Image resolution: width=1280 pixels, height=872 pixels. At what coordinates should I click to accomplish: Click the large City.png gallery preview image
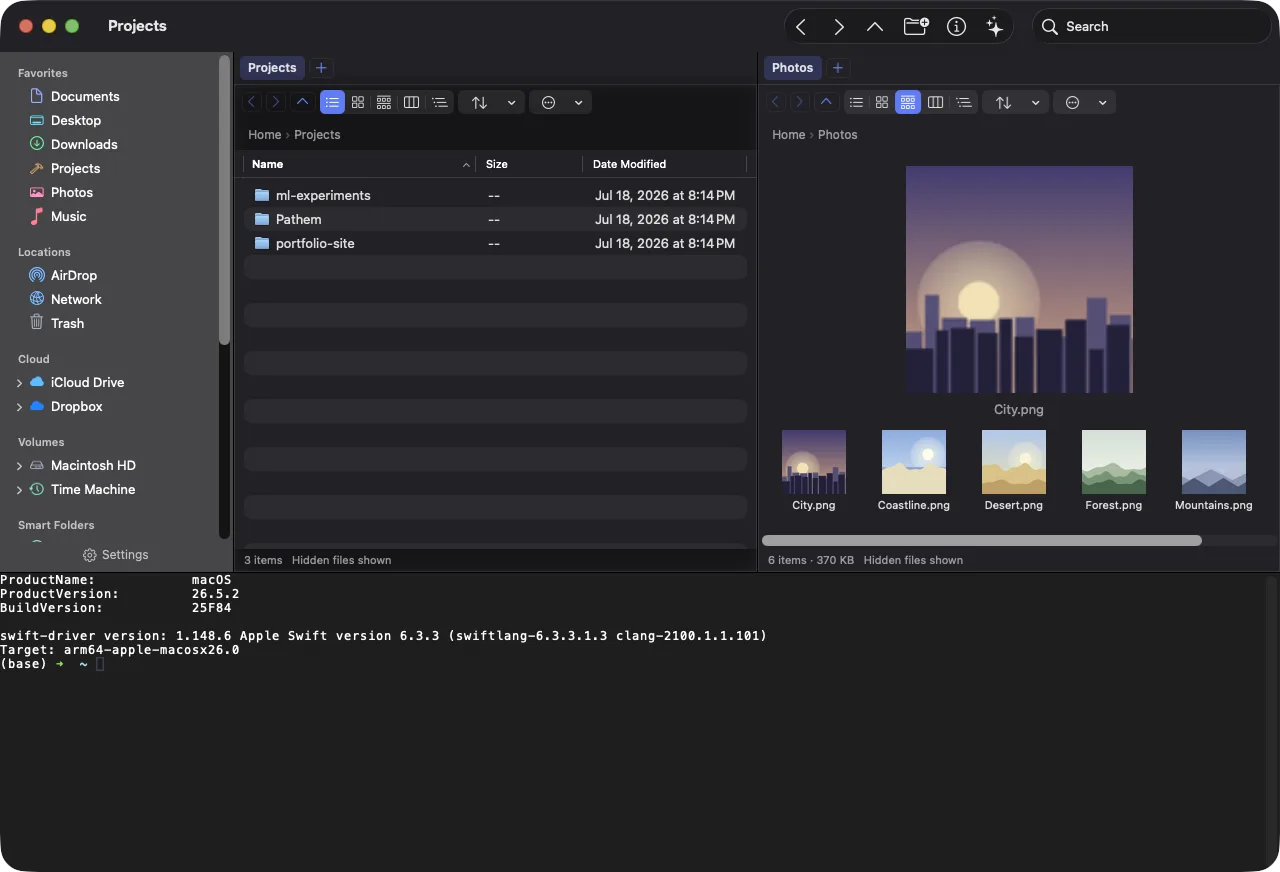click(x=1019, y=279)
